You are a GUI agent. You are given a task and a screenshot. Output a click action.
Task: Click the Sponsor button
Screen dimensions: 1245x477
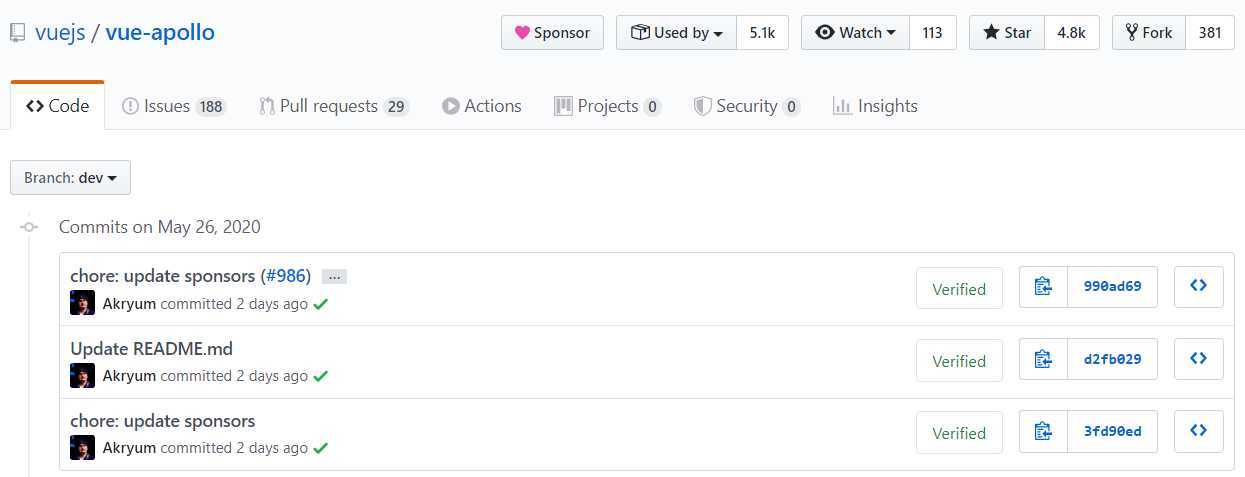coord(552,32)
